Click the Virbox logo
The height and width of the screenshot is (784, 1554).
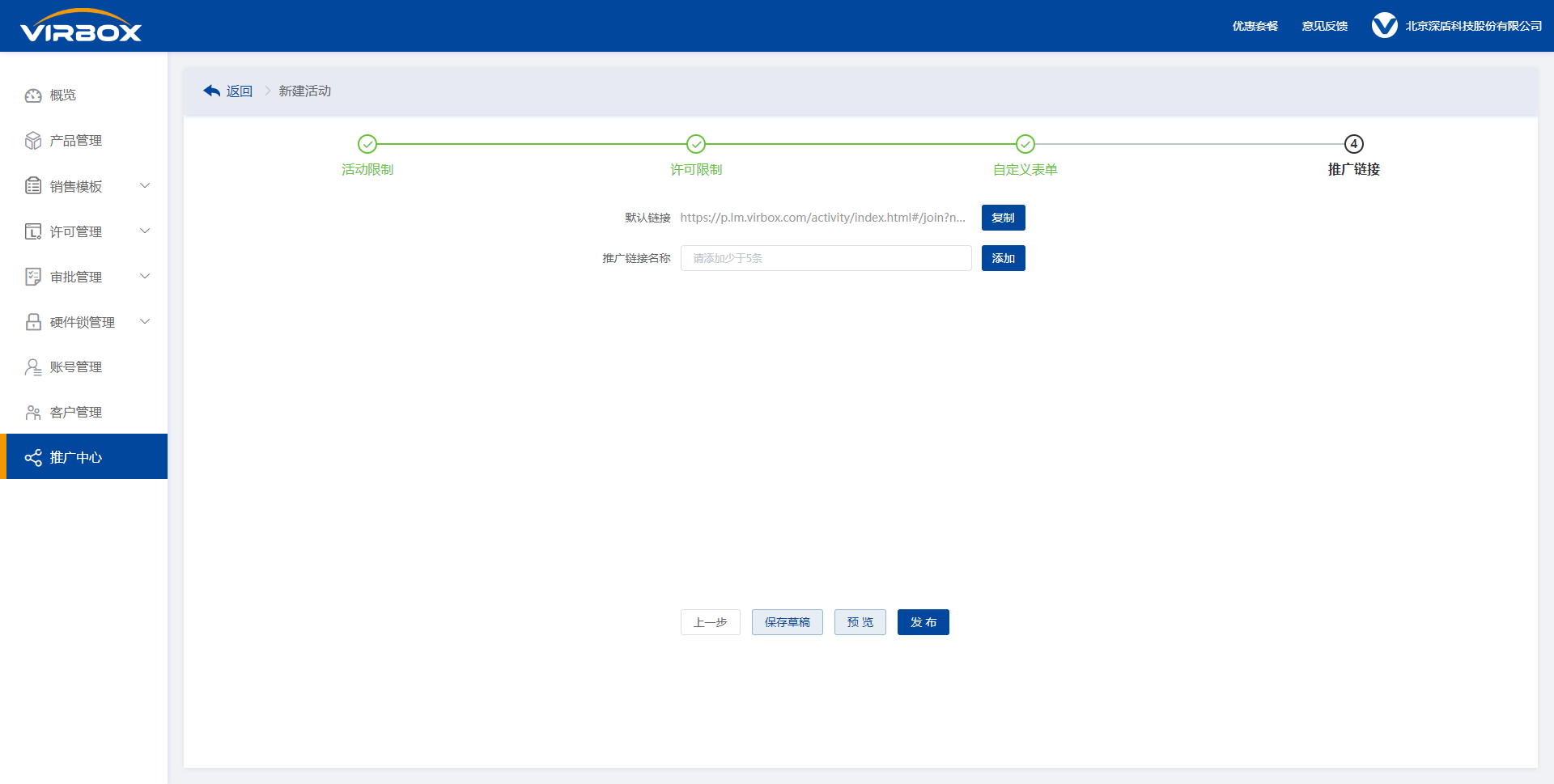(81, 26)
